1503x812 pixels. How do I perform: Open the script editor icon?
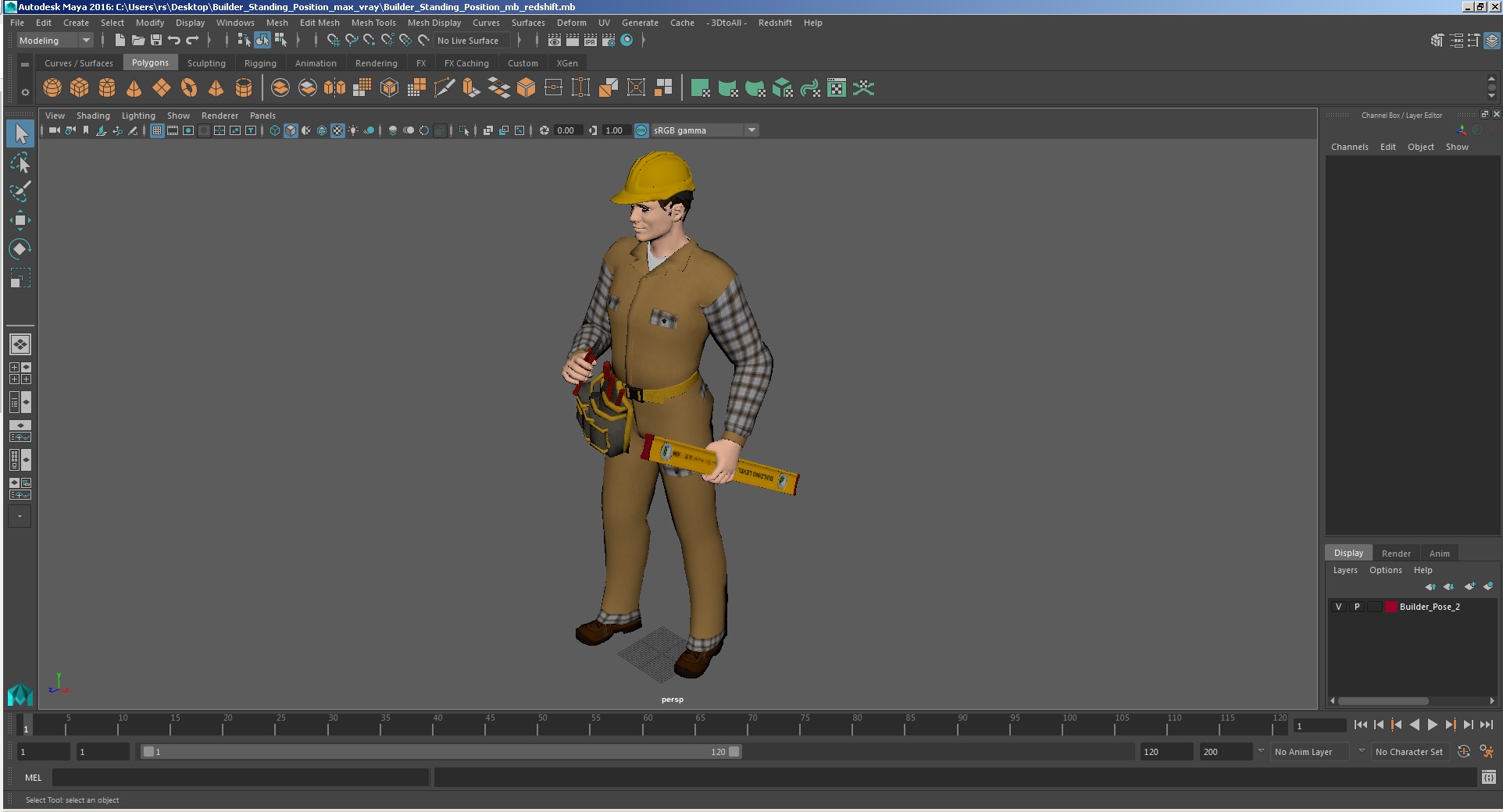(1488, 777)
